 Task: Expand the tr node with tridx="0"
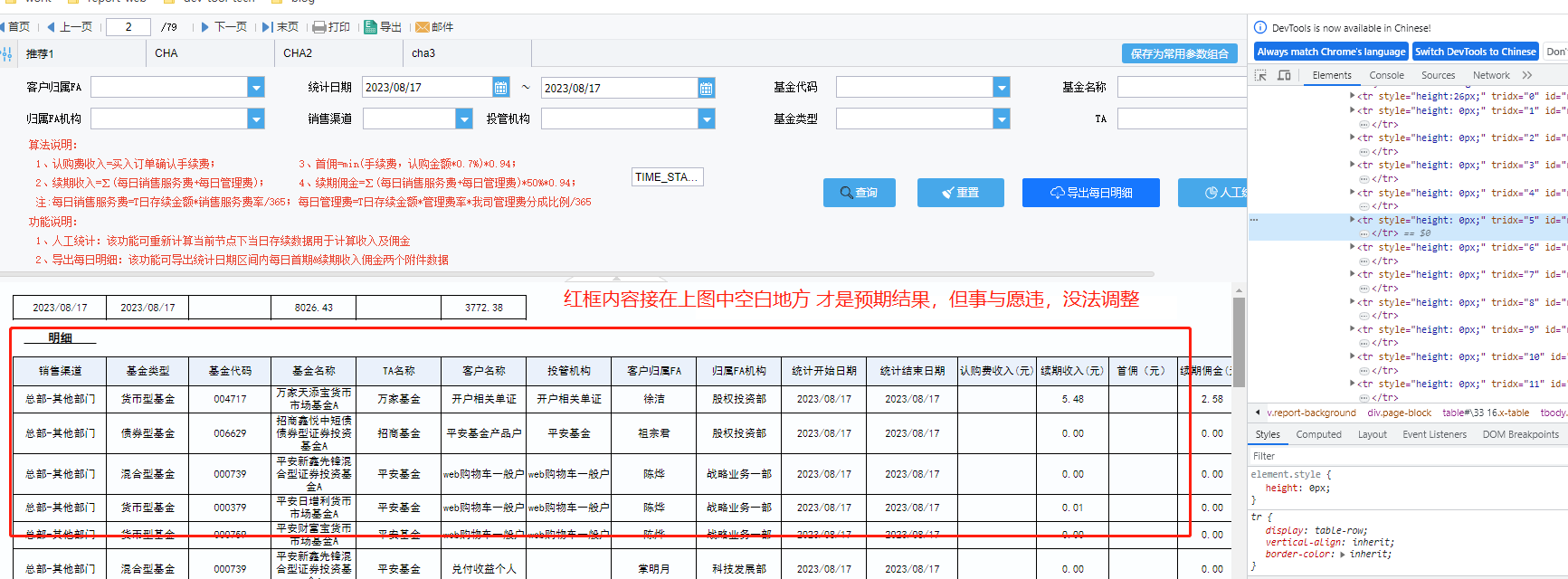(x=1353, y=96)
